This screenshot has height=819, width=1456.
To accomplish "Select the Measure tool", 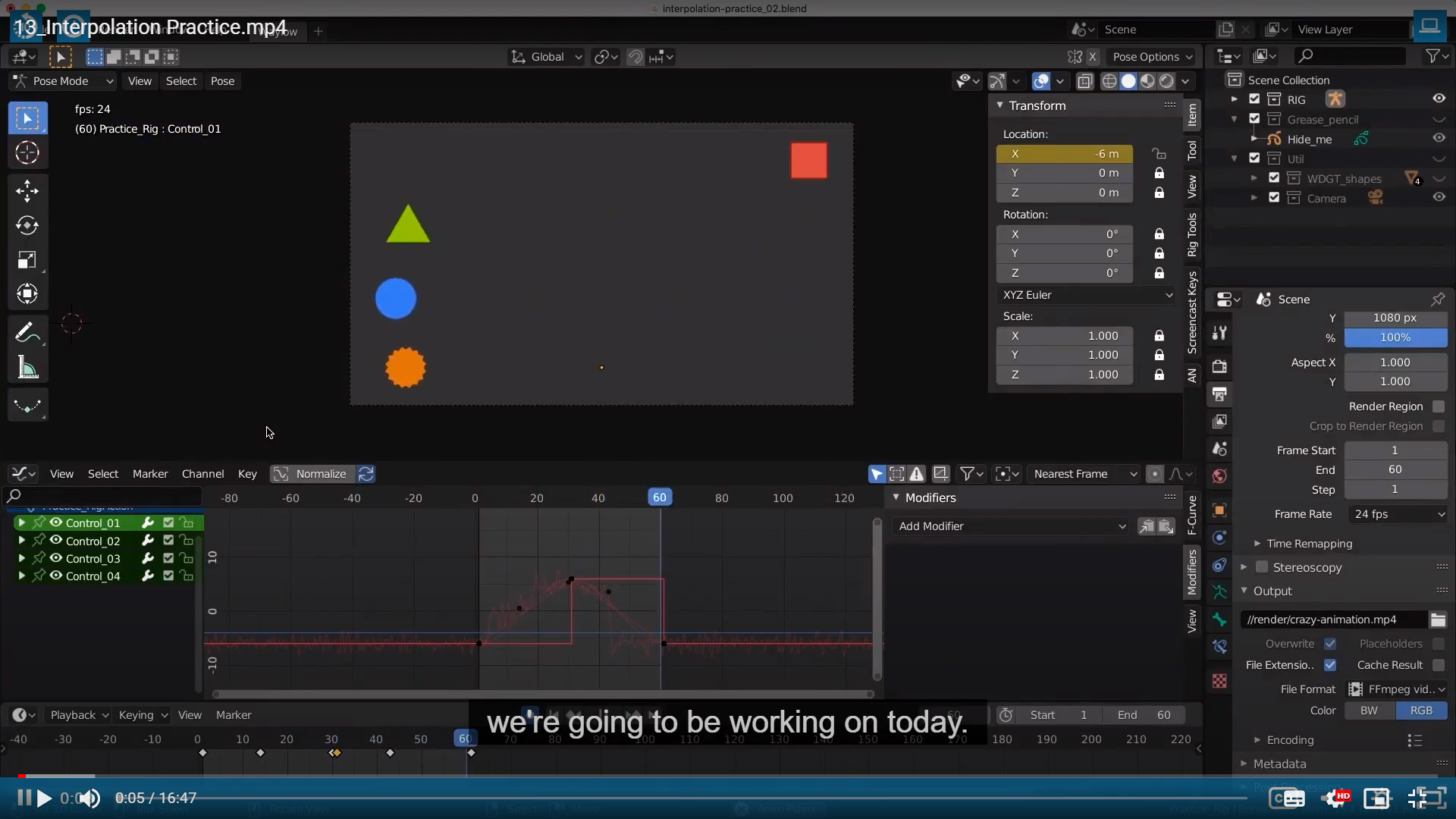I will 27,369.
